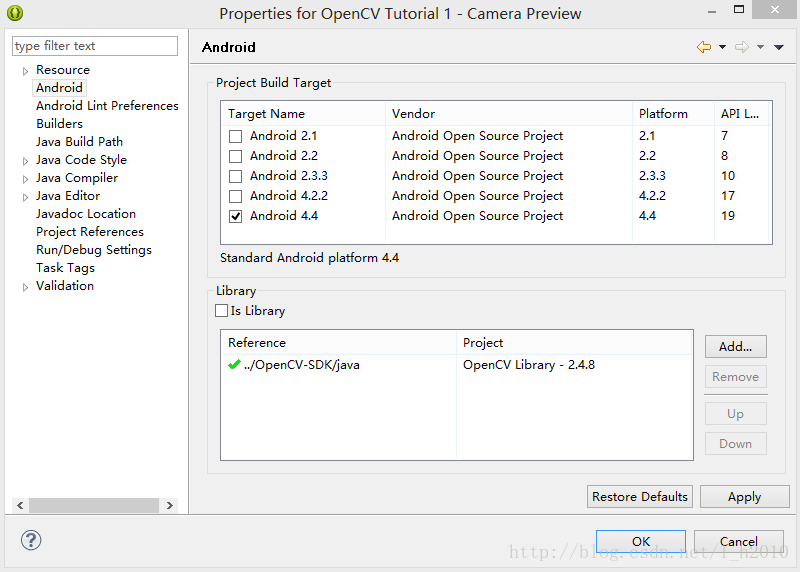Click the Vendor column header
800x572 pixels.
coord(509,114)
